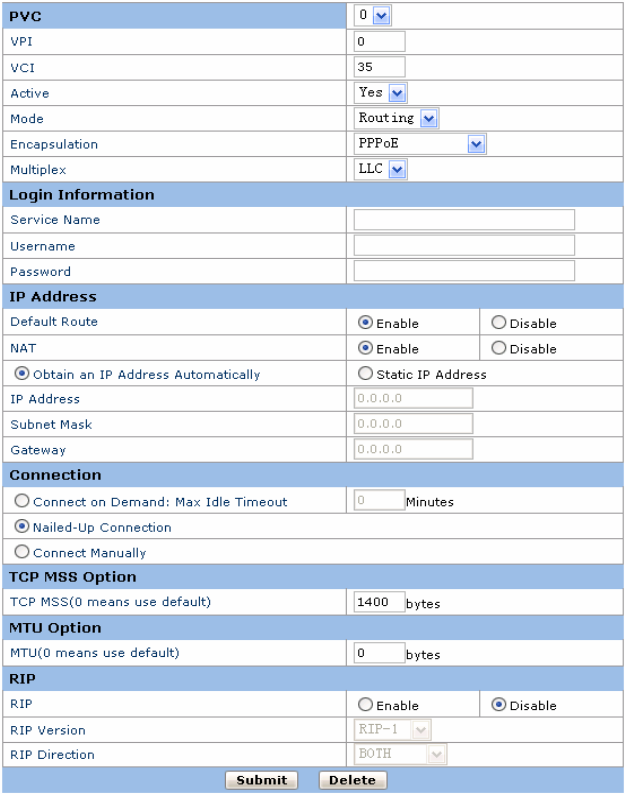Click the Max Idle Timeout minutes field
The width and height of the screenshot is (625, 794).
click(x=379, y=500)
